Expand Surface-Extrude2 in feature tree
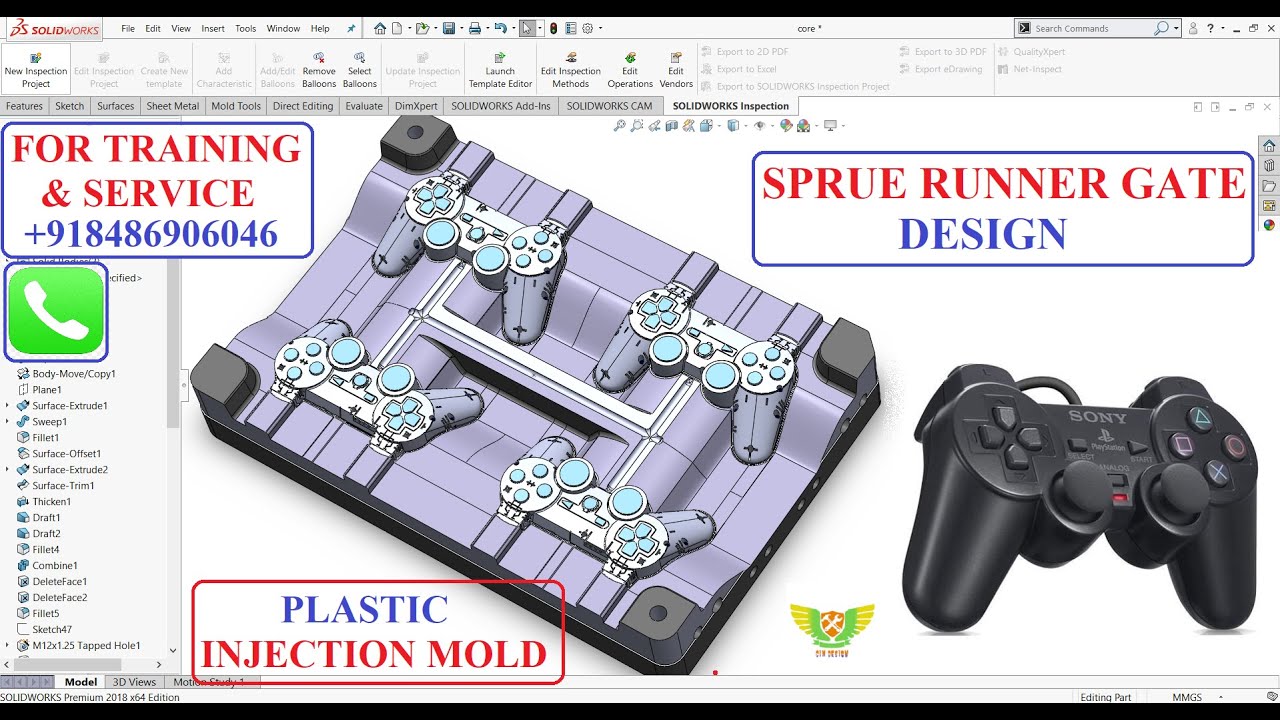The height and width of the screenshot is (720, 1280). coord(8,470)
